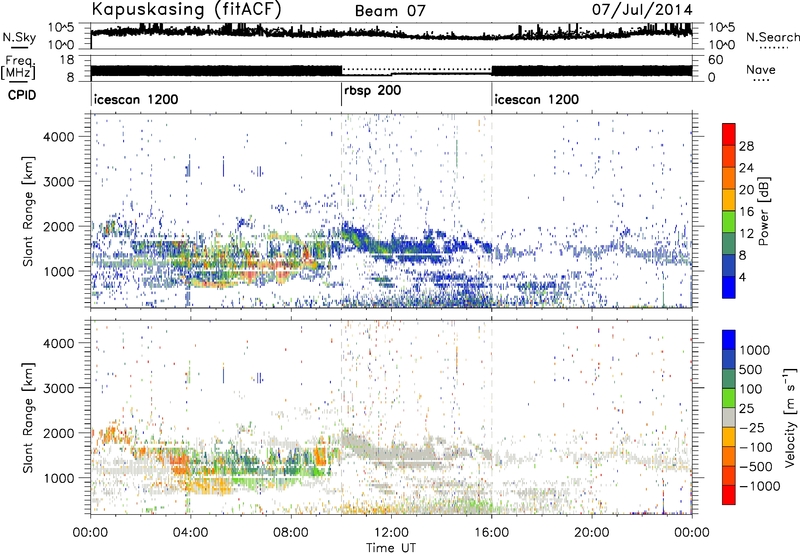Image resolution: width=800 pixels, height=554 pixels.
Task: Click the "20" value on the Power scale
Action: pos(746,190)
